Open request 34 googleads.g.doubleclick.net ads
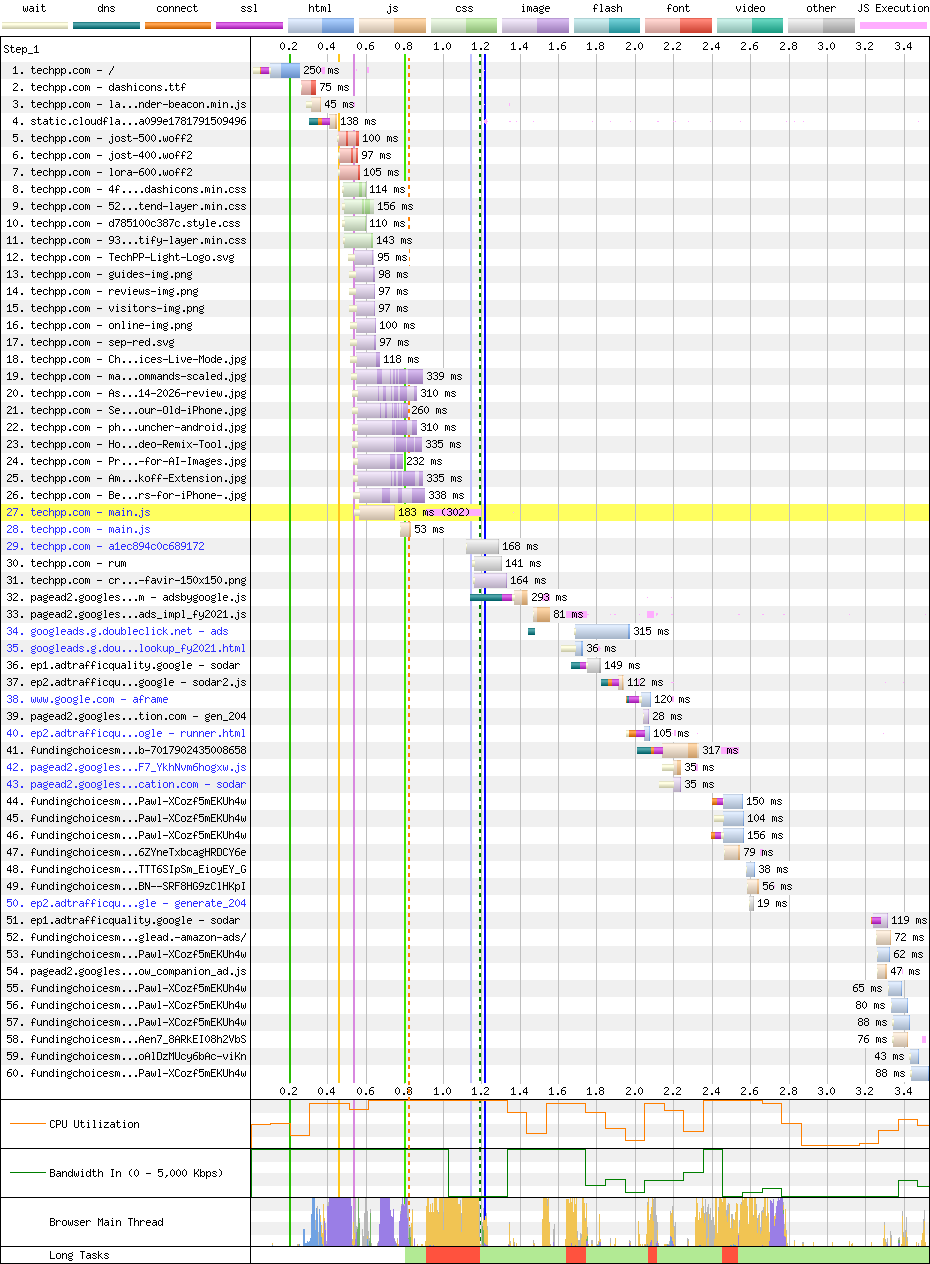This screenshot has height=1264, width=930. 129,631
